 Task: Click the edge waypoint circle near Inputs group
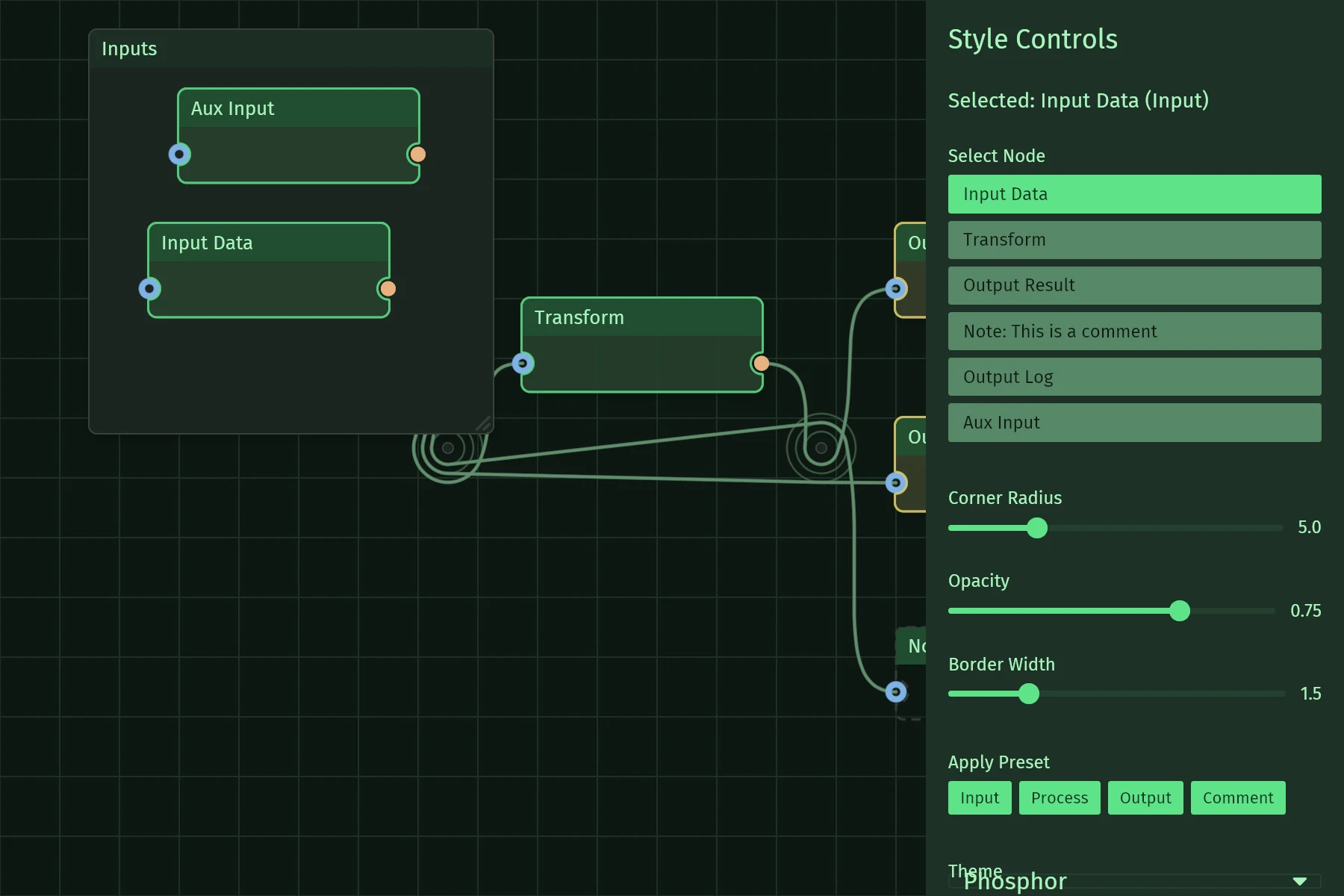[x=448, y=448]
